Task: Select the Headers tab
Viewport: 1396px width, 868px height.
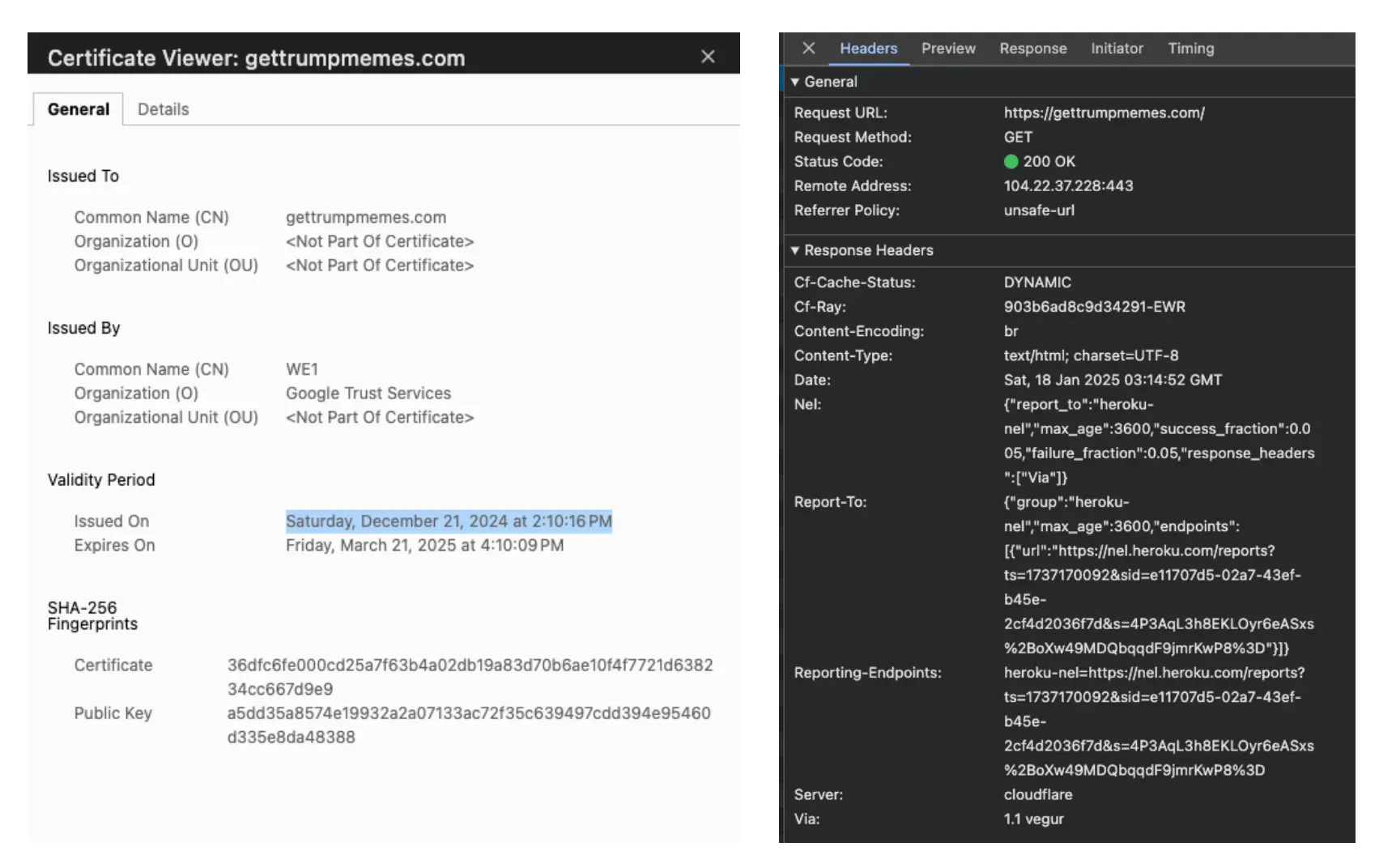Action: pos(868,49)
